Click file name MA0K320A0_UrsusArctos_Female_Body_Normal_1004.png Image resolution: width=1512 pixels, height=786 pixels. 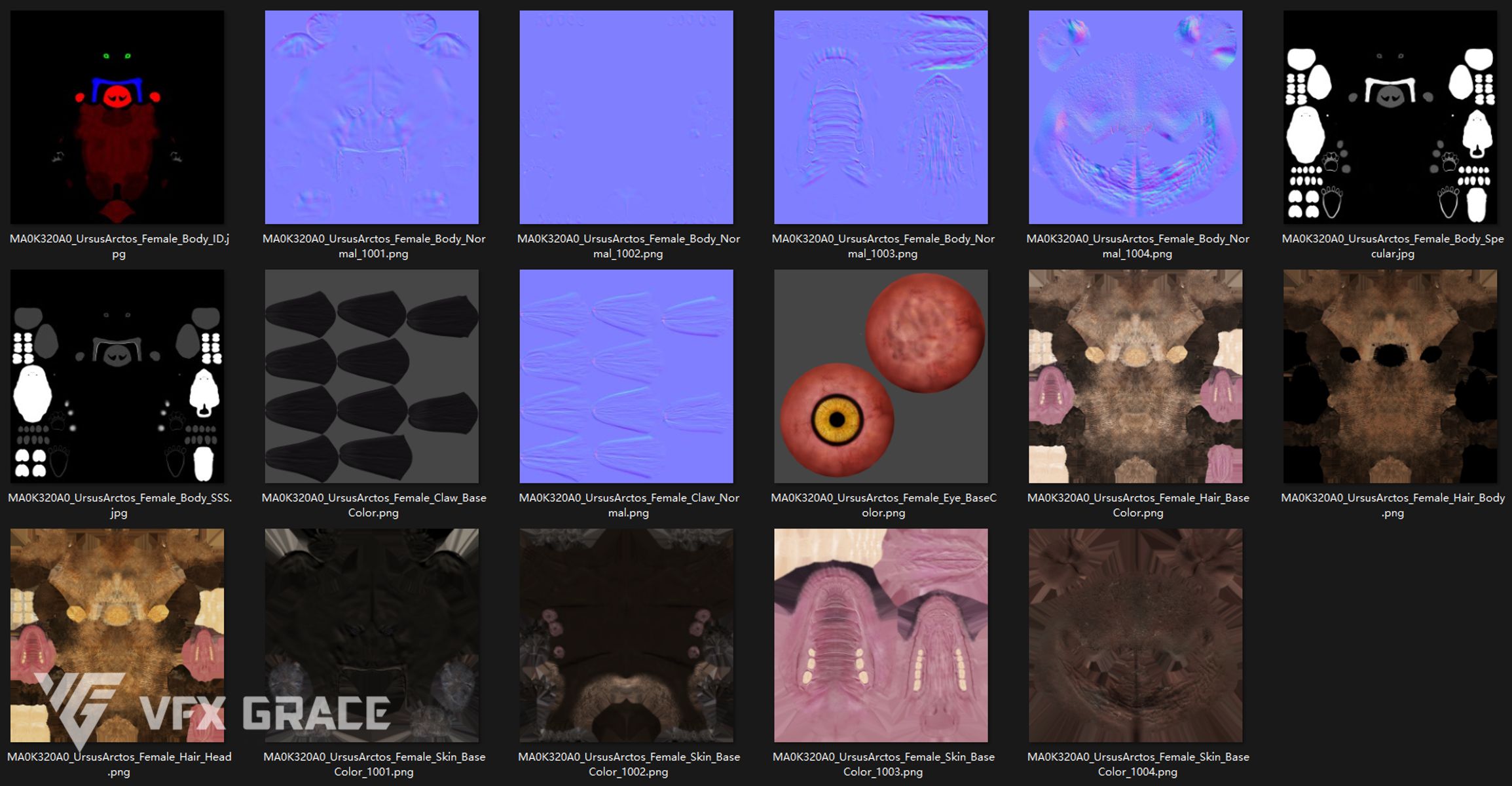[x=1138, y=246]
